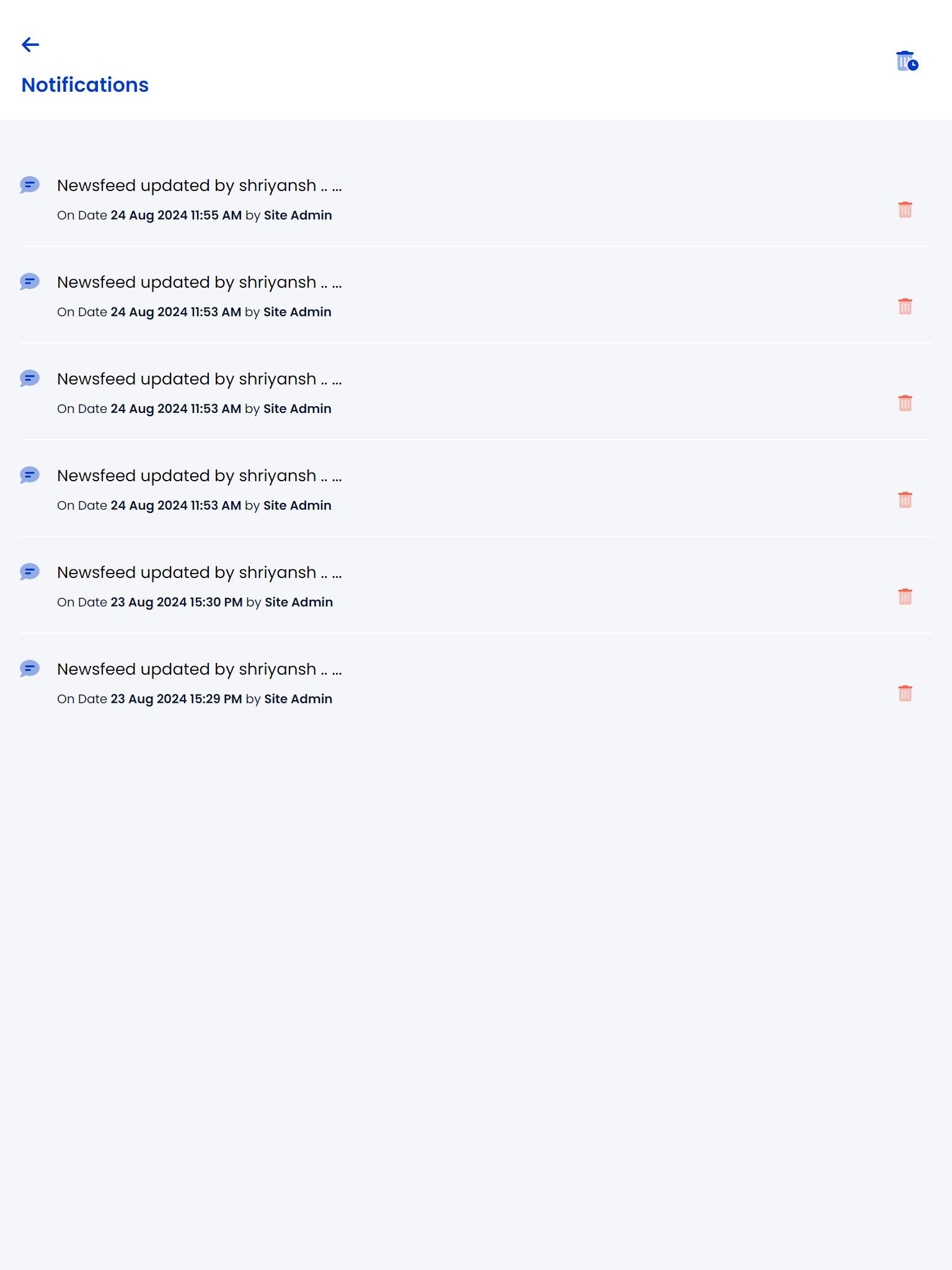Viewport: 952px width, 1270px height.
Task: Click trash icon of third notification
Action: pos(905,403)
